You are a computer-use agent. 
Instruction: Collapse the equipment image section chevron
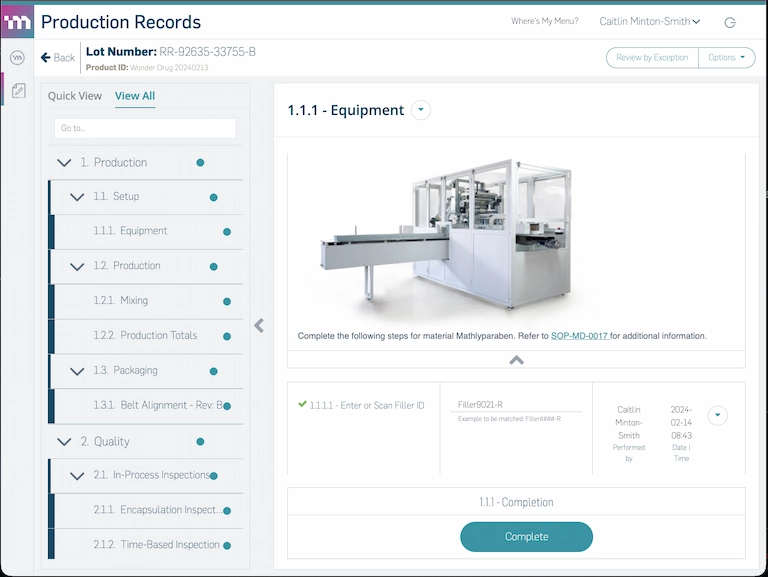click(516, 360)
